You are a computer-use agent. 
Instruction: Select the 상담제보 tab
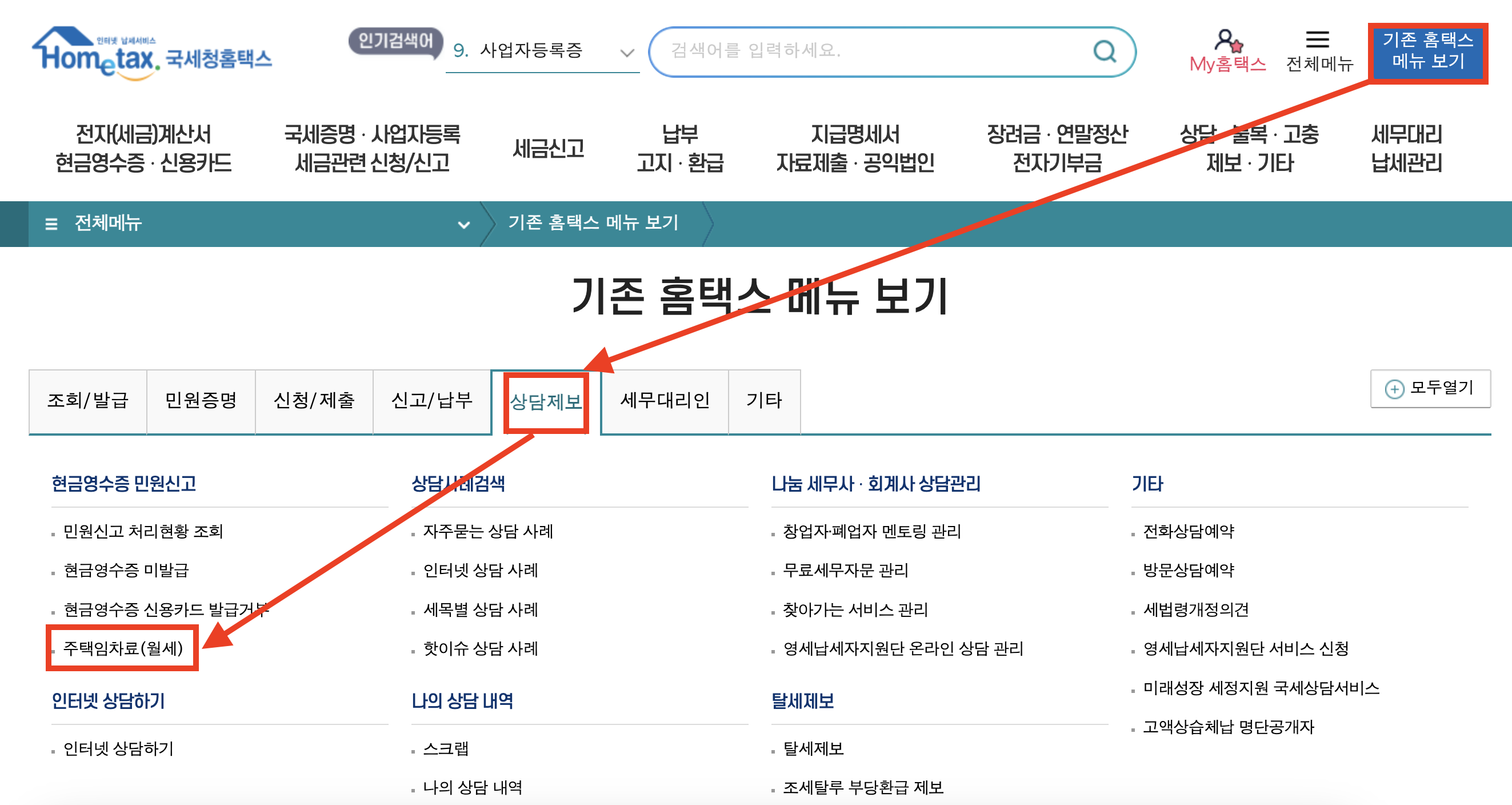coord(546,402)
